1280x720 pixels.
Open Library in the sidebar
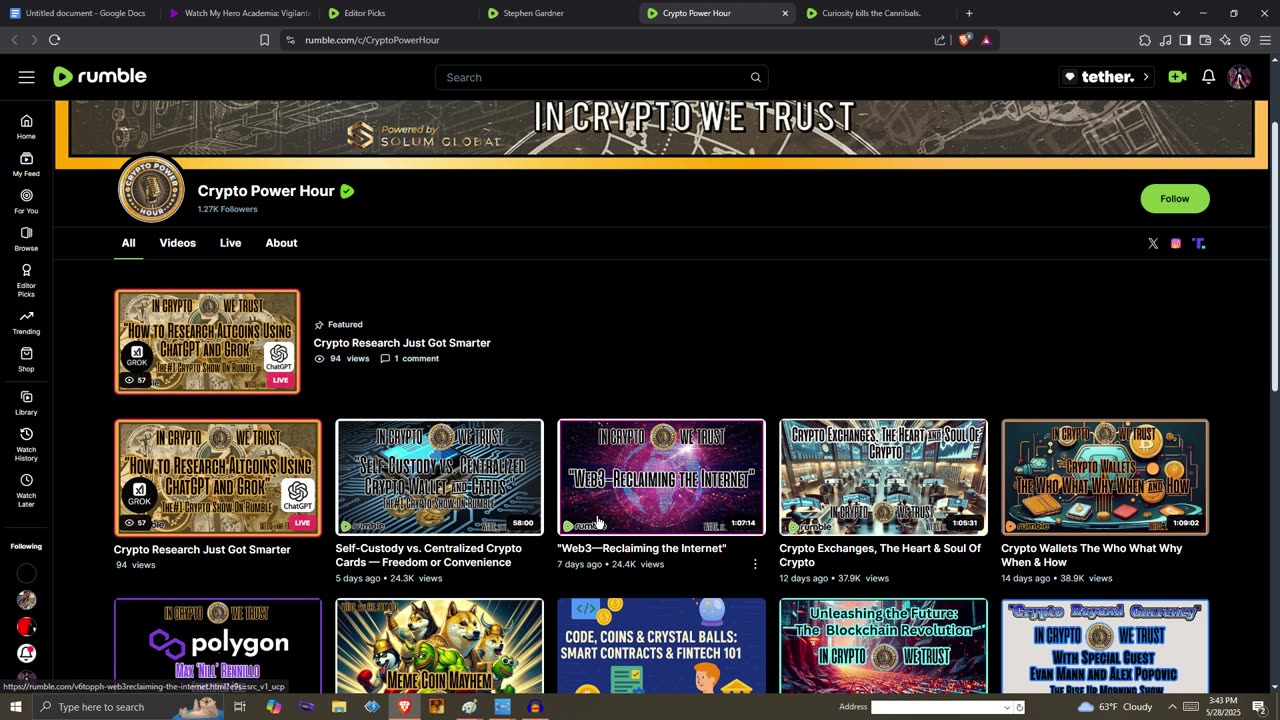(26, 403)
